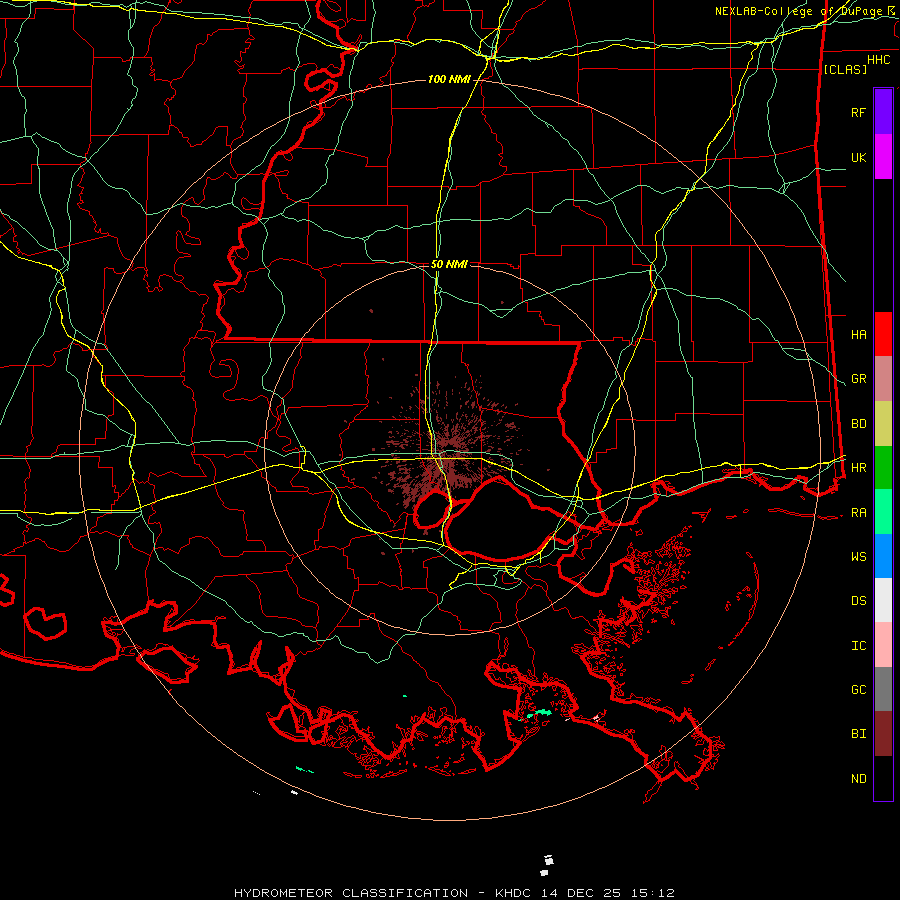Select the BD yellow legend swatch
This screenshot has height=900, width=900.
[883, 424]
